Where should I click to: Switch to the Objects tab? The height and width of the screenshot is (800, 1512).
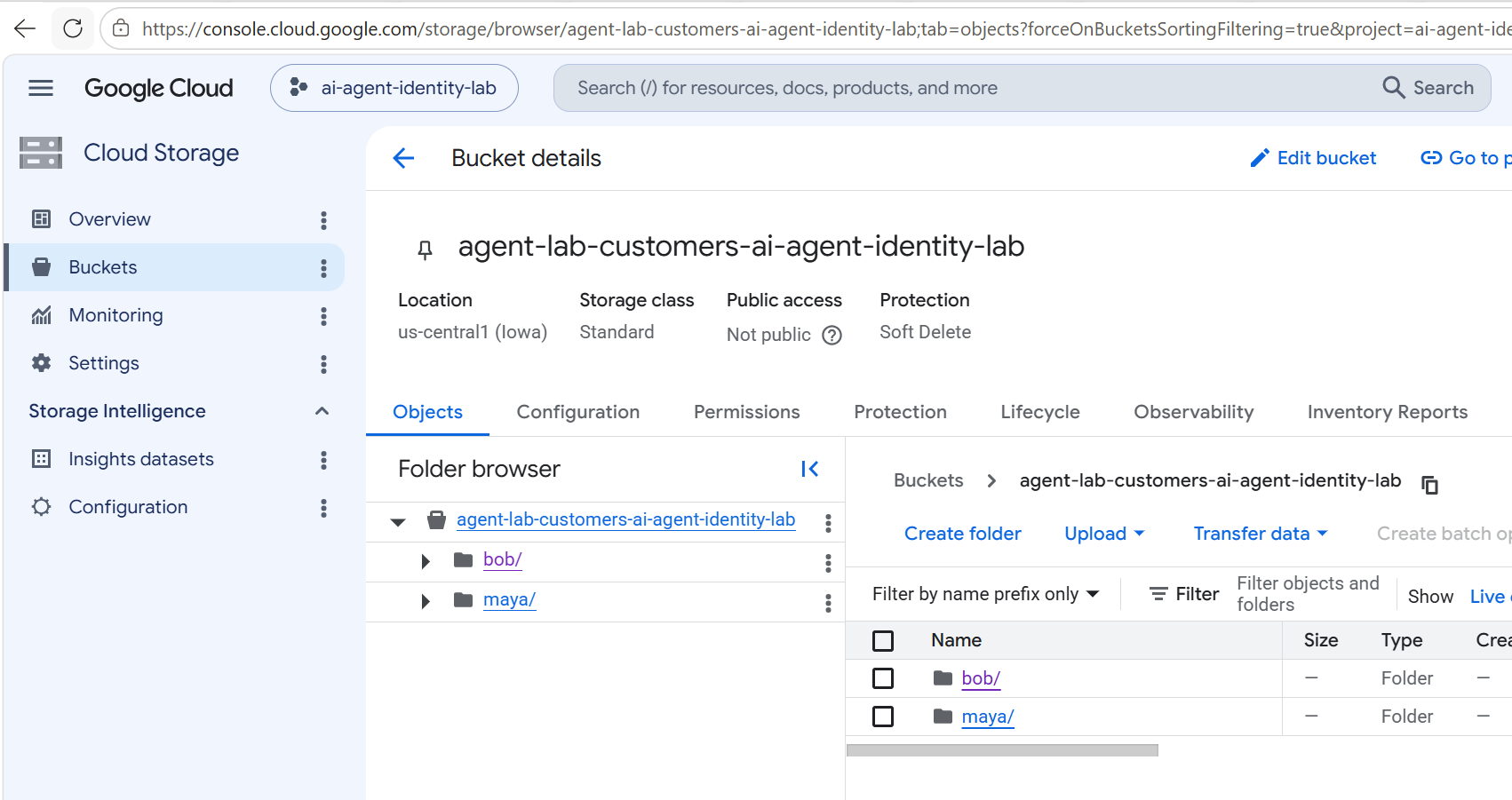[x=427, y=412]
